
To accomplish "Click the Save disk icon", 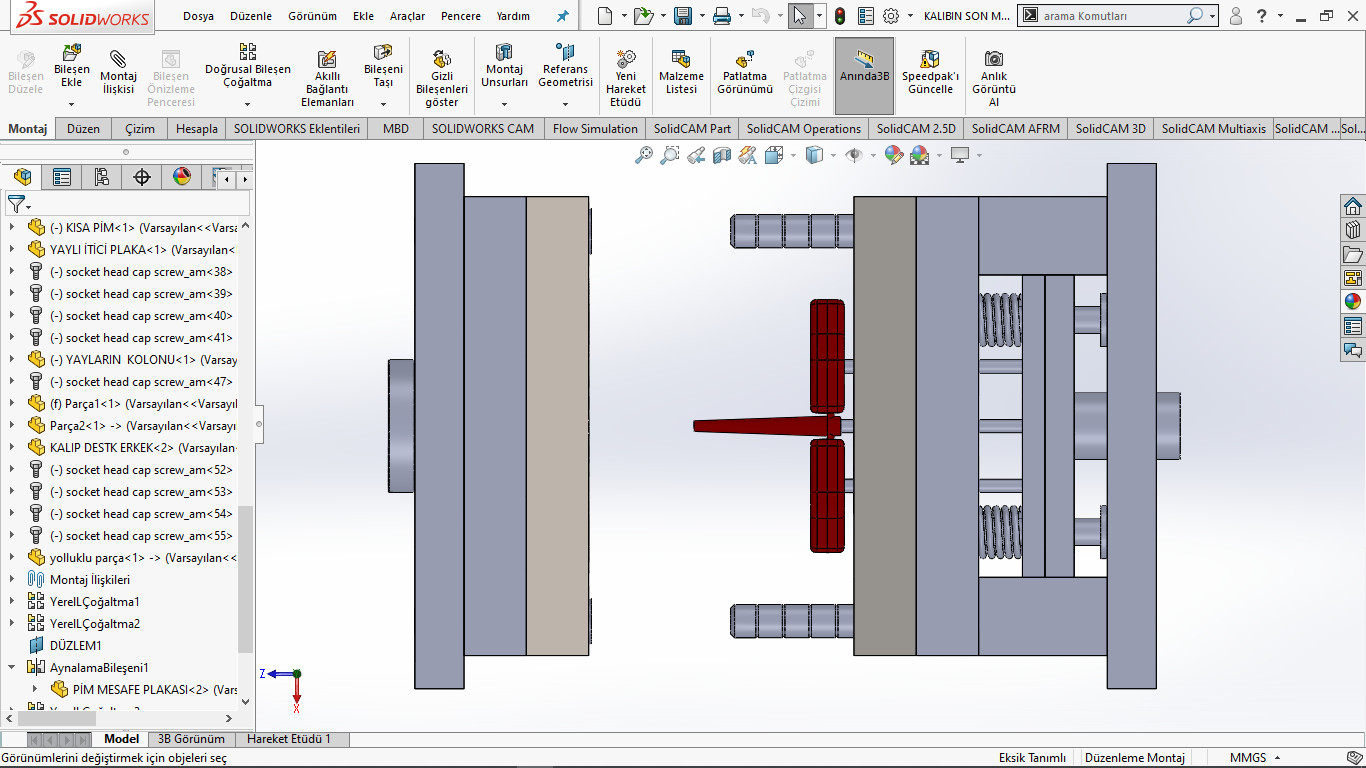I will tap(683, 16).
